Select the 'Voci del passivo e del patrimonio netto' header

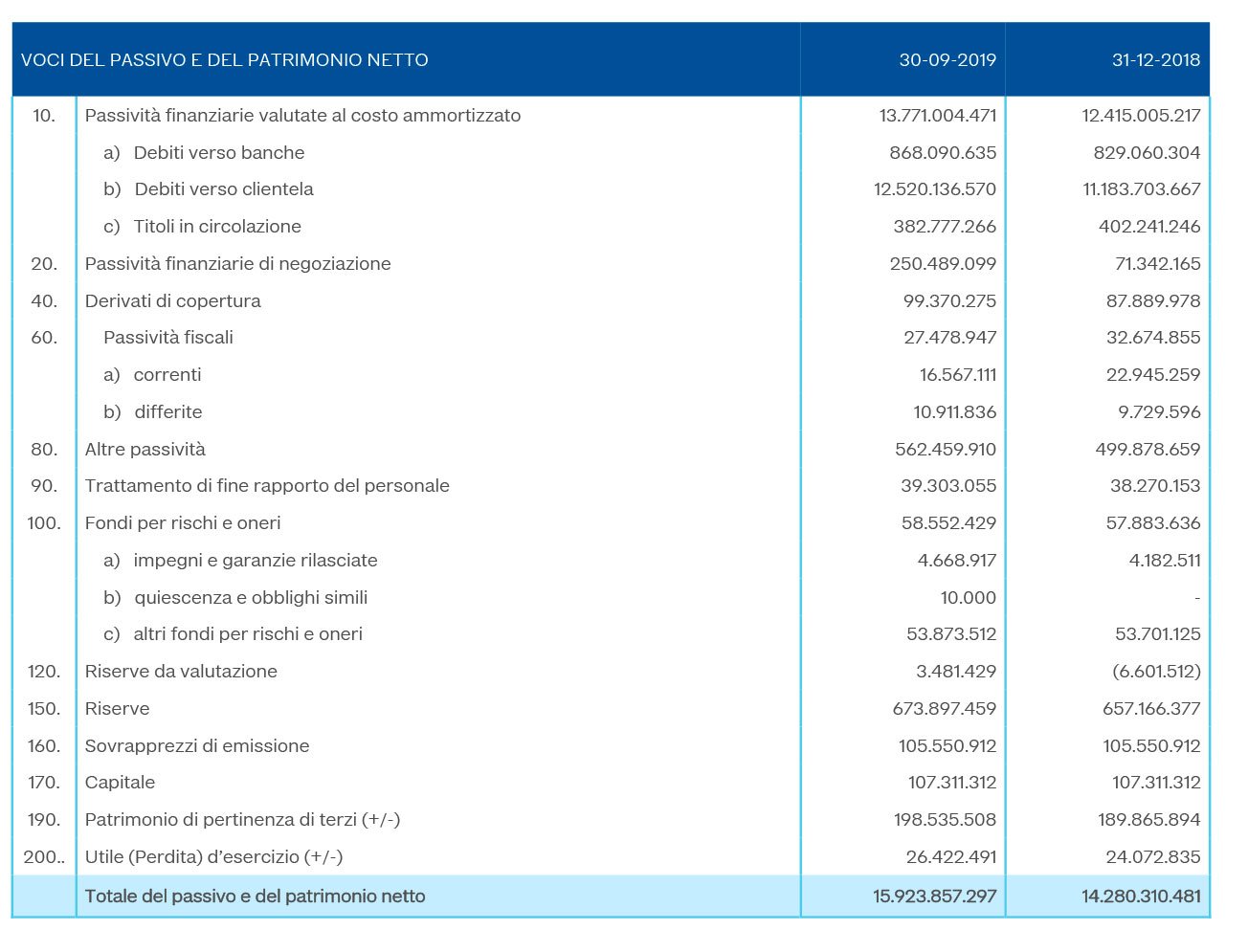225,59
